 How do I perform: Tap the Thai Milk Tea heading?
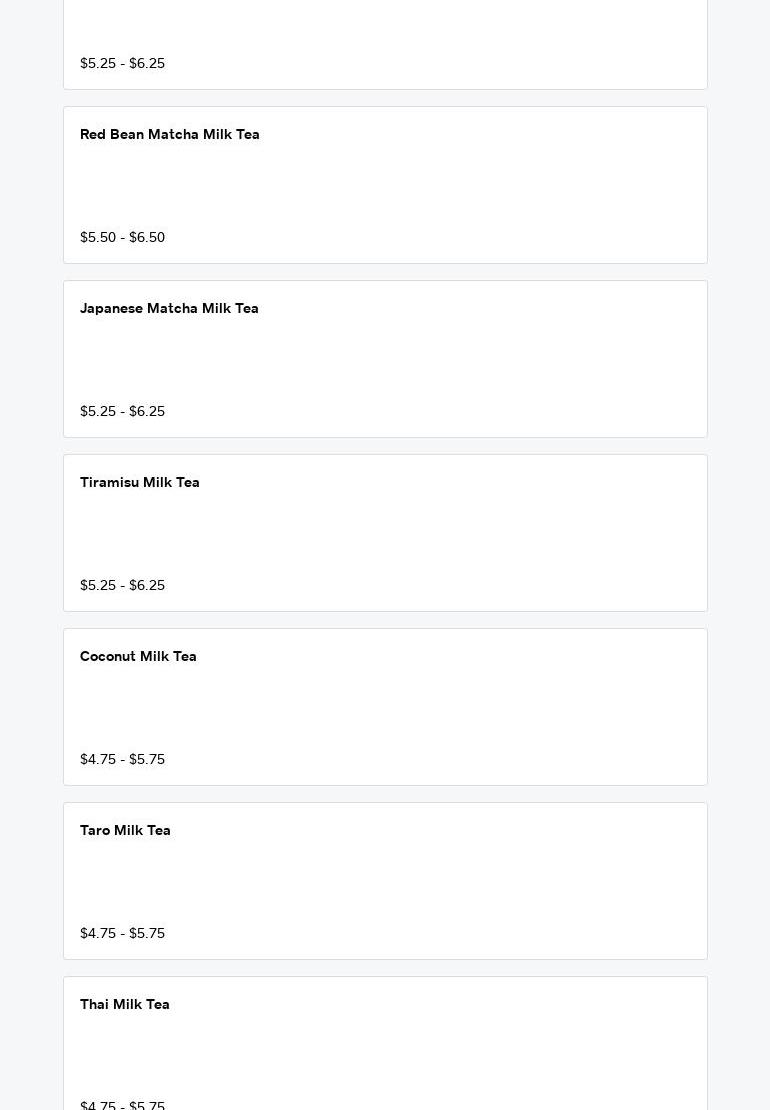point(125,1005)
